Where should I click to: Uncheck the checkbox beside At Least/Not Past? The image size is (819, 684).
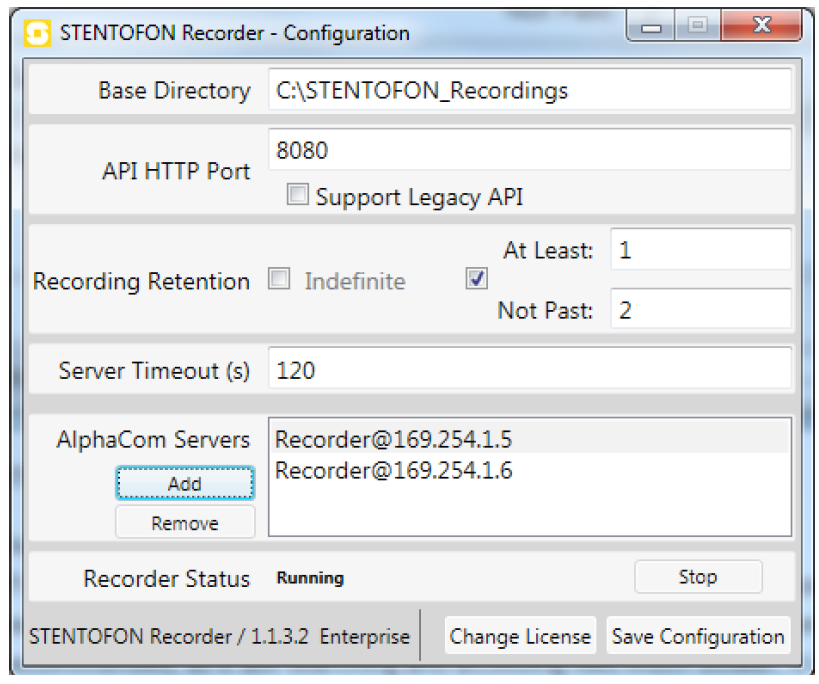coord(476,280)
